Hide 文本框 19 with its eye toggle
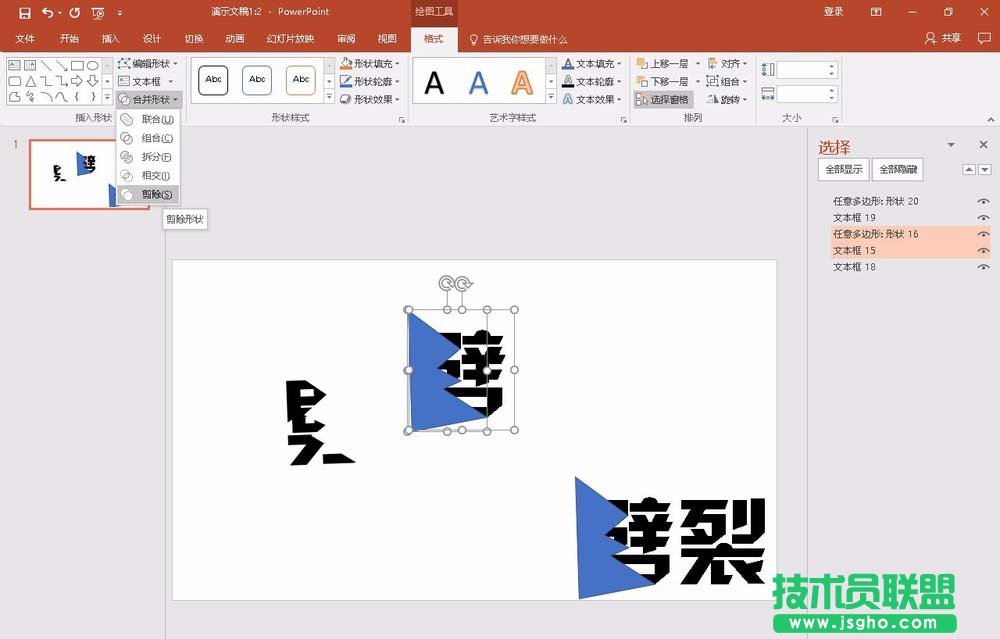 pyautogui.click(x=981, y=218)
